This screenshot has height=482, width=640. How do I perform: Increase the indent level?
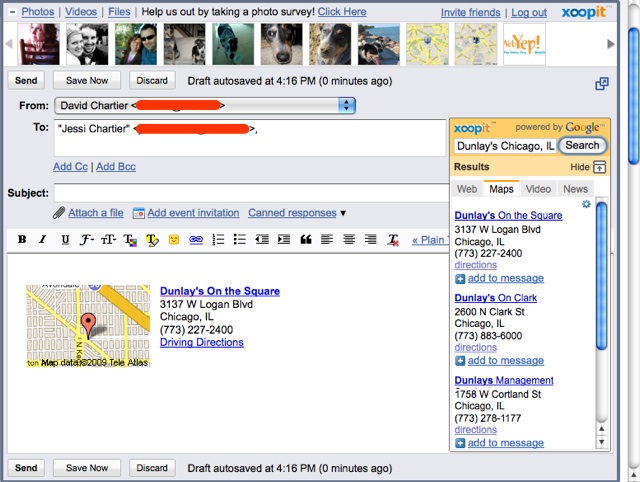(x=284, y=240)
